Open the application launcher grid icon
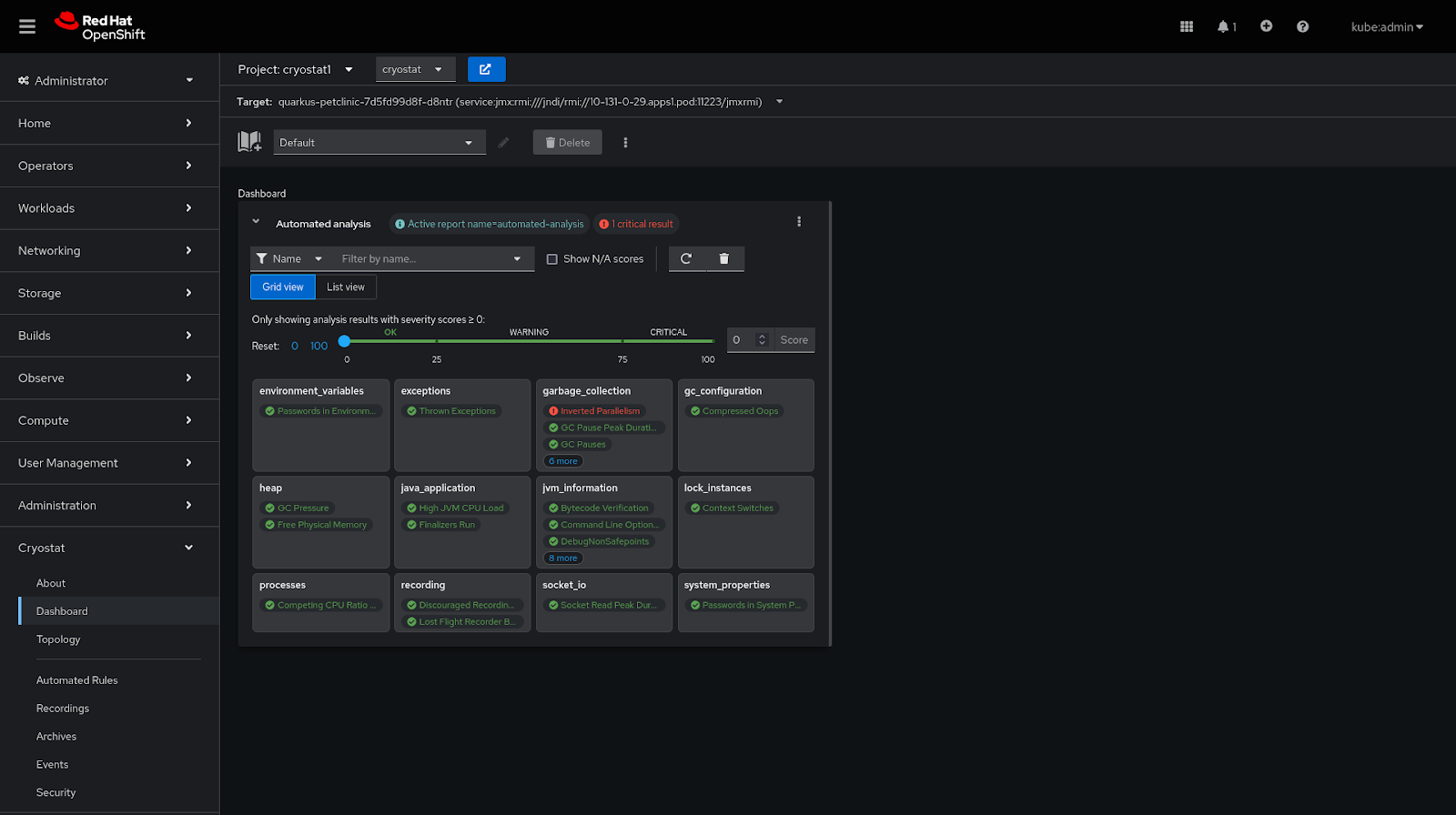The height and width of the screenshot is (815, 1456). point(1186,26)
